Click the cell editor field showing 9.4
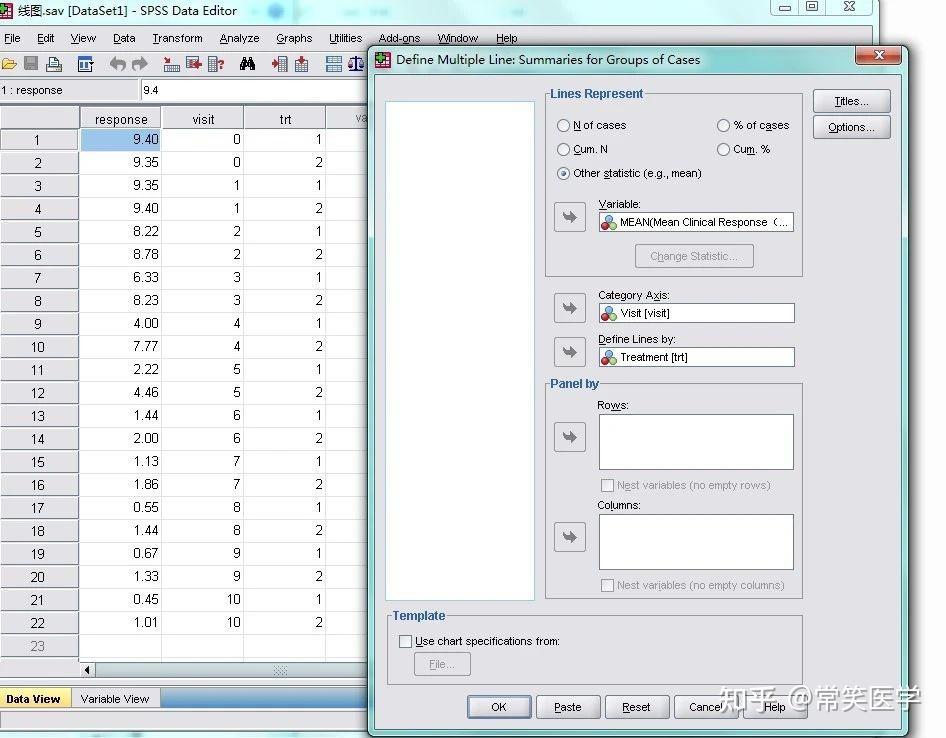 coord(253,90)
